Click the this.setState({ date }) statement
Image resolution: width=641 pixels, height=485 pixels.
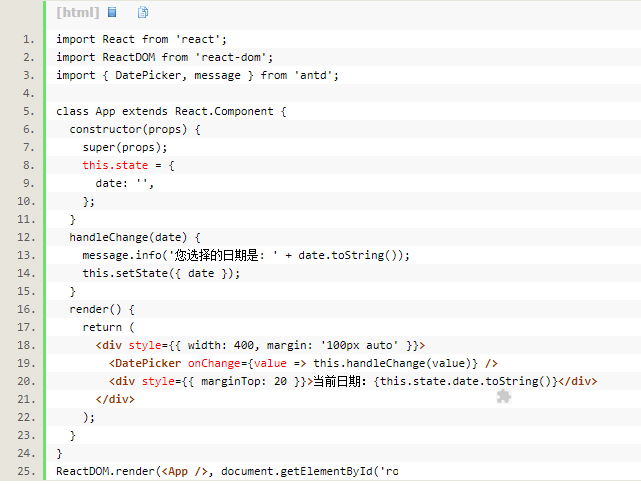161,273
